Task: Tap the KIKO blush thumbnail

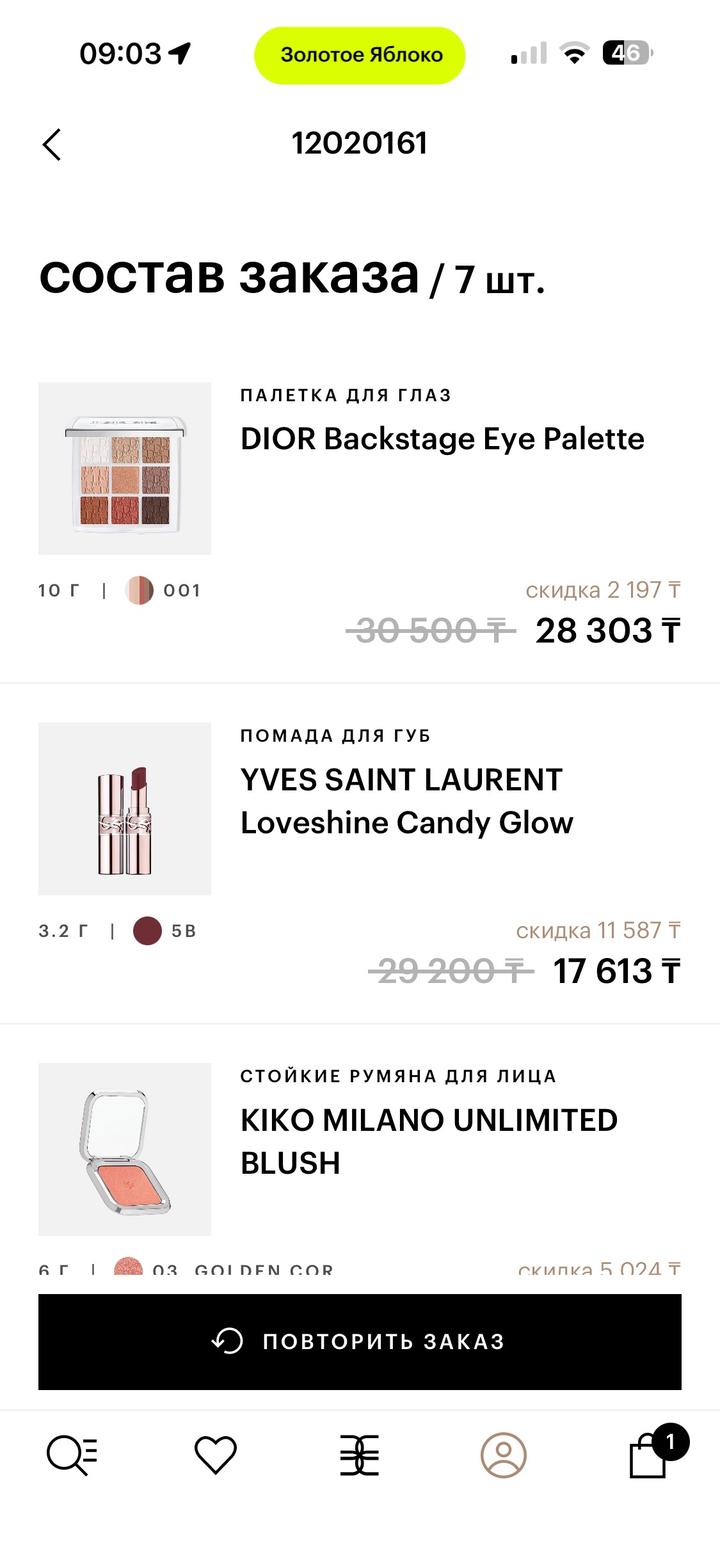Action: (125, 1149)
